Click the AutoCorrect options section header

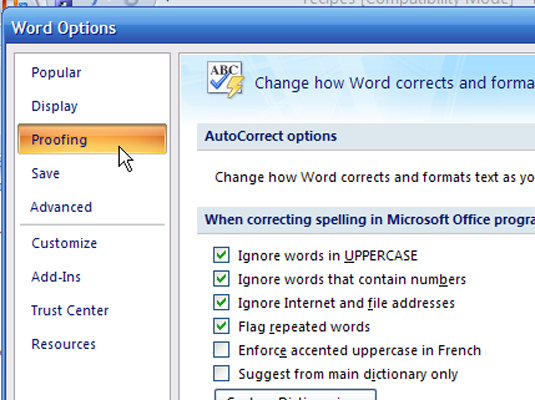tap(366, 137)
